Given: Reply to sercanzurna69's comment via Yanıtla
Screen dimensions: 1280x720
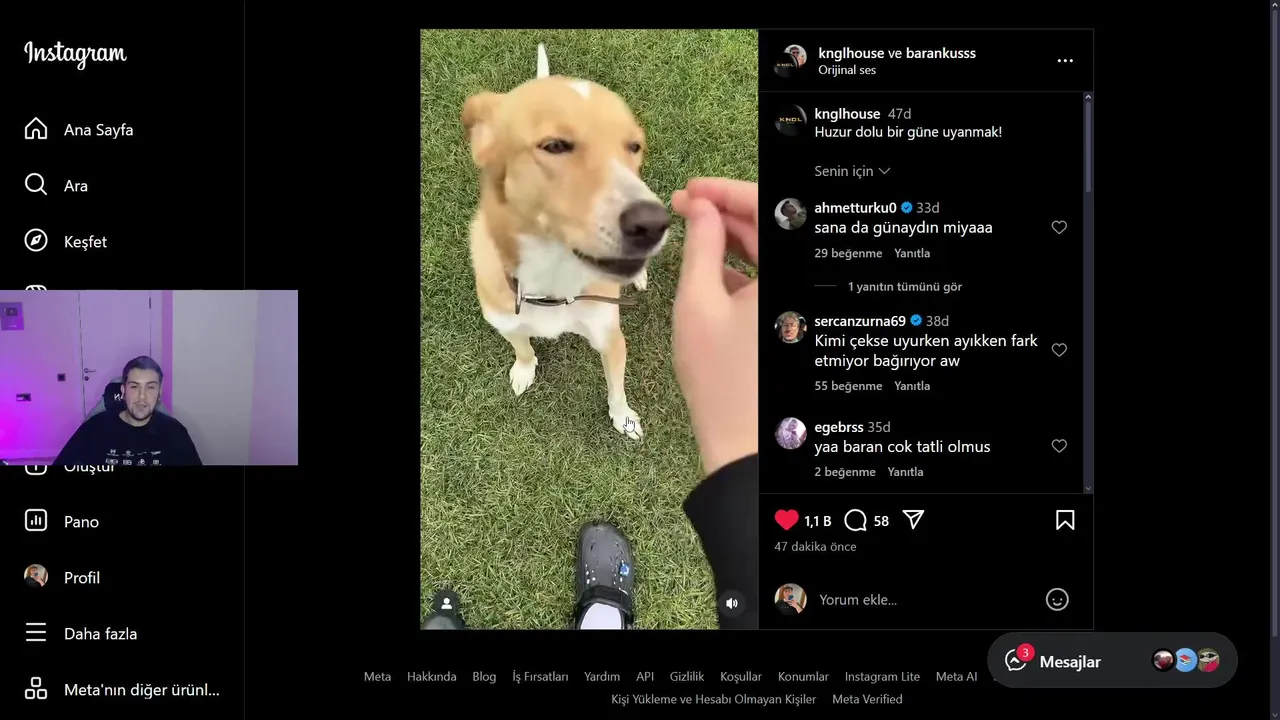Looking at the screenshot, I should (912, 386).
